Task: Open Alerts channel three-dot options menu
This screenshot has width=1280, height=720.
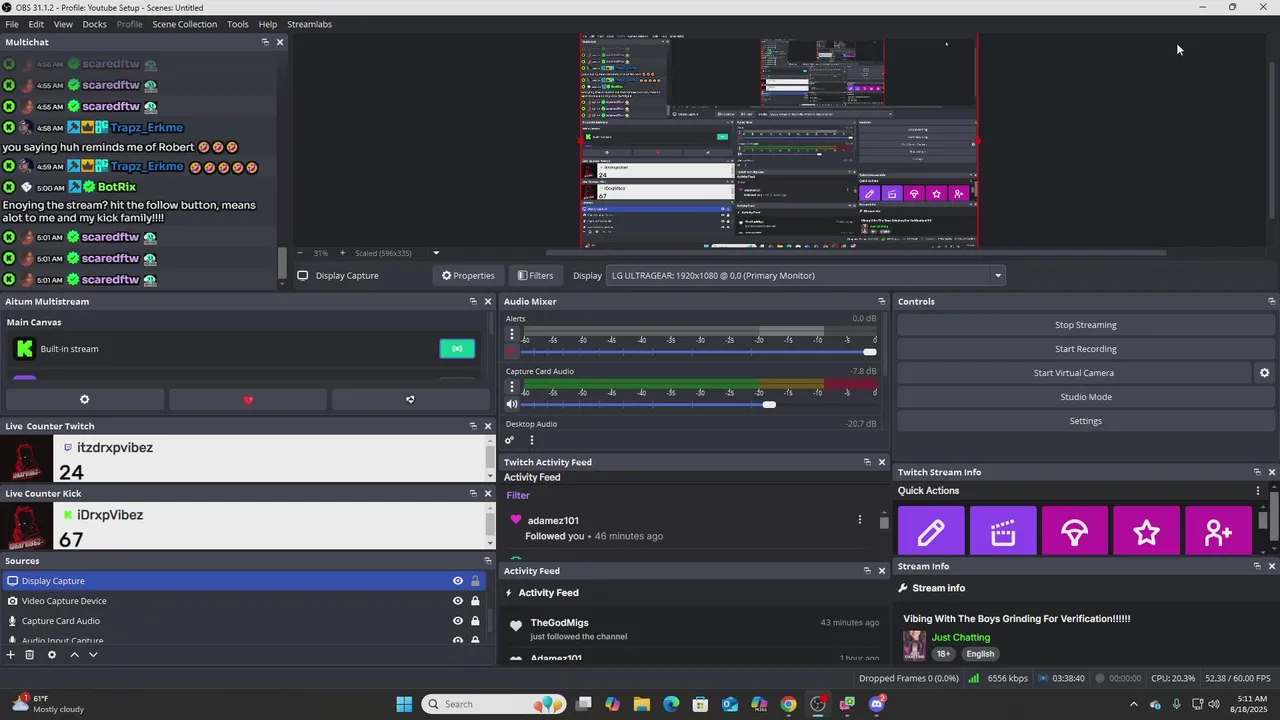Action: coord(512,334)
